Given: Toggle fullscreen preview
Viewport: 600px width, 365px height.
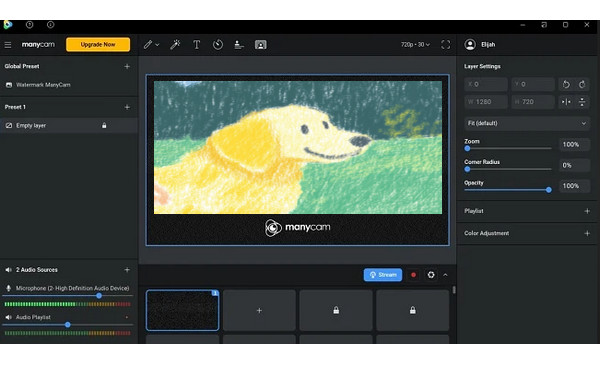Looking at the screenshot, I should [x=445, y=45].
